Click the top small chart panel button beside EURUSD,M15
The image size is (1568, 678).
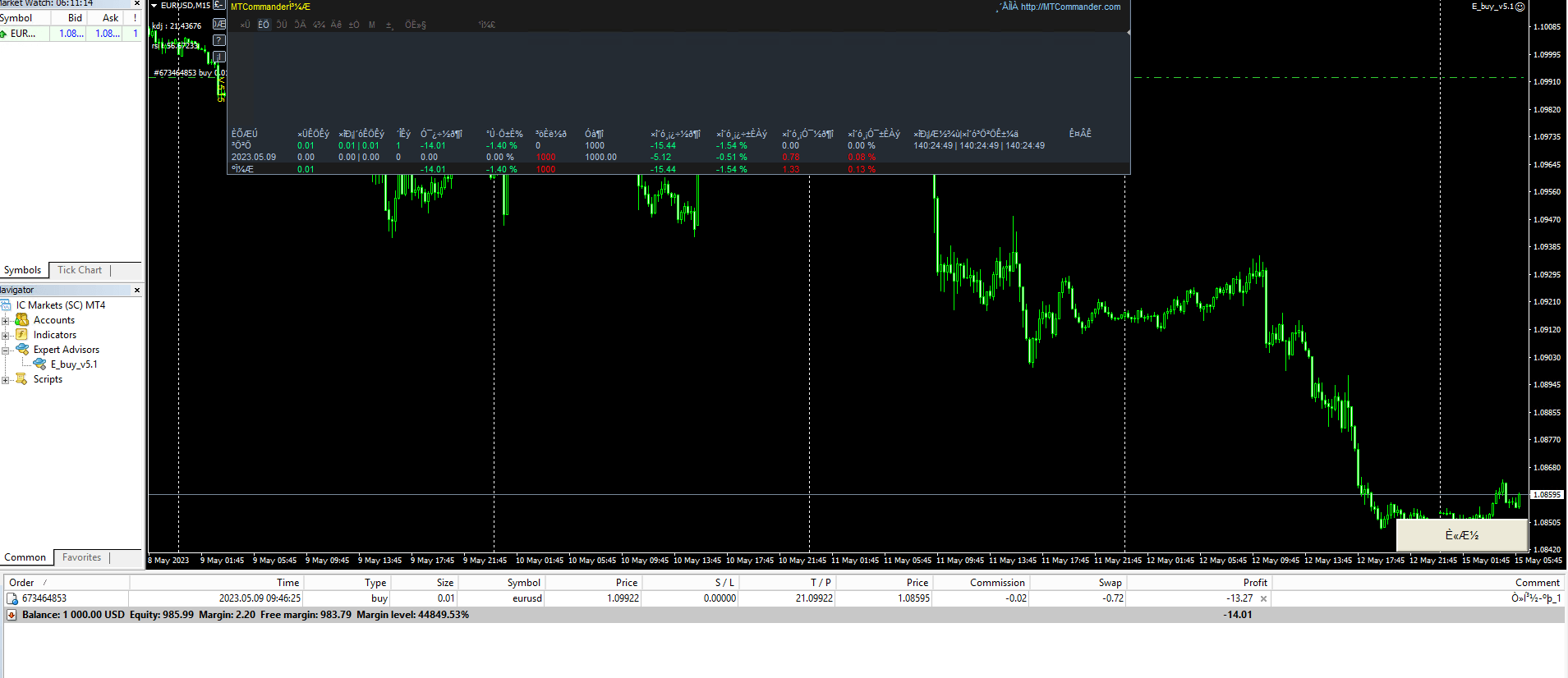(x=218, y=6)
